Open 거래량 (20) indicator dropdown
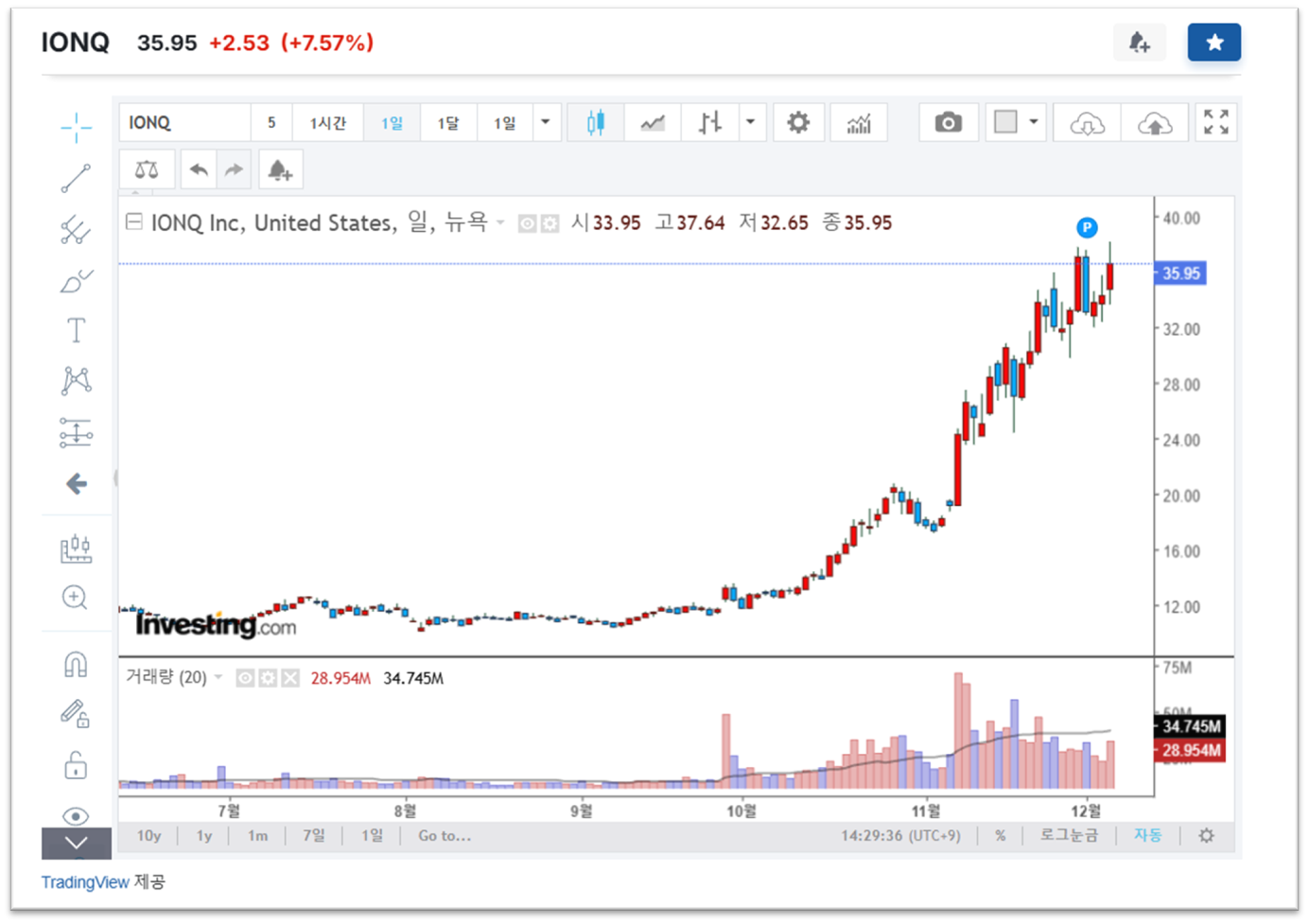The image size is (1309, 924). (218, 677)
